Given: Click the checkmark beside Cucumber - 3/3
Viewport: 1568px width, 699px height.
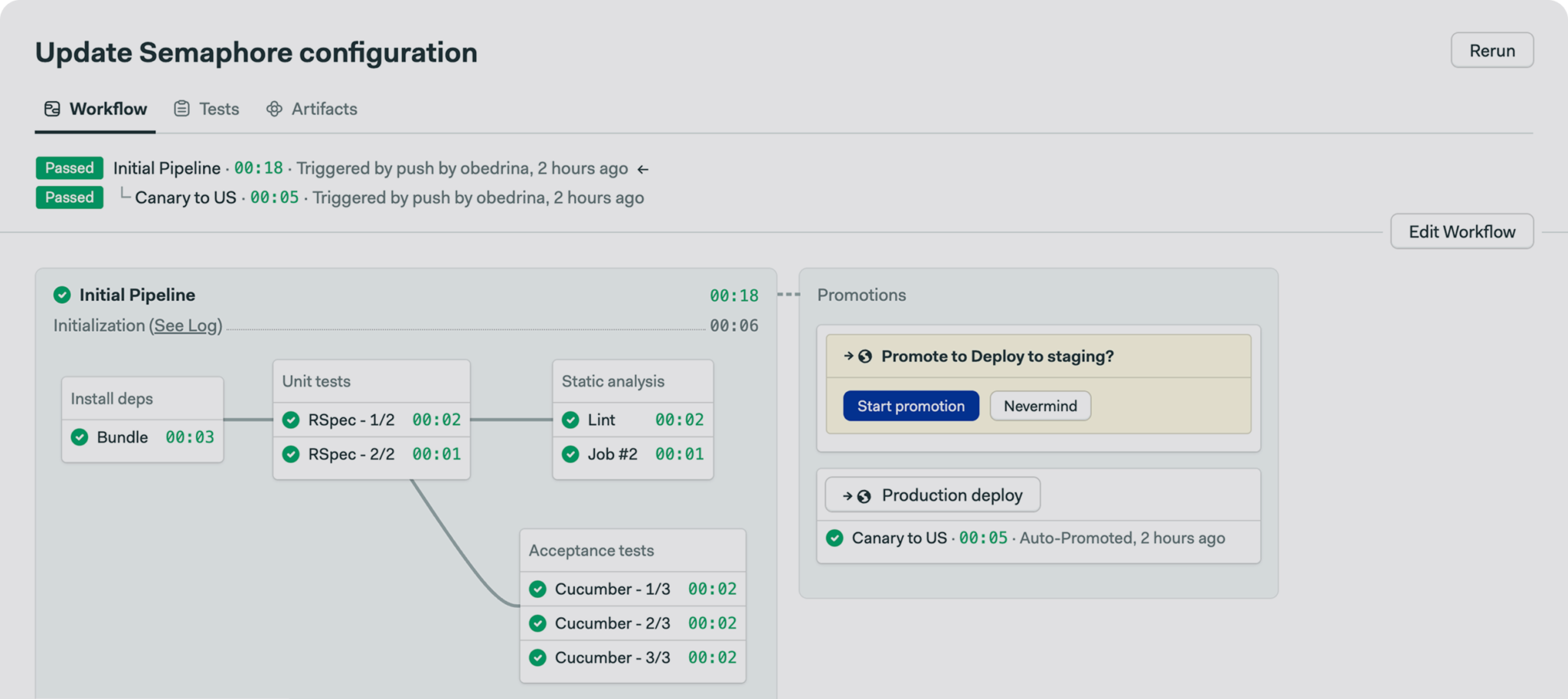Looking at the screenshot, I should tap(537, 657).
